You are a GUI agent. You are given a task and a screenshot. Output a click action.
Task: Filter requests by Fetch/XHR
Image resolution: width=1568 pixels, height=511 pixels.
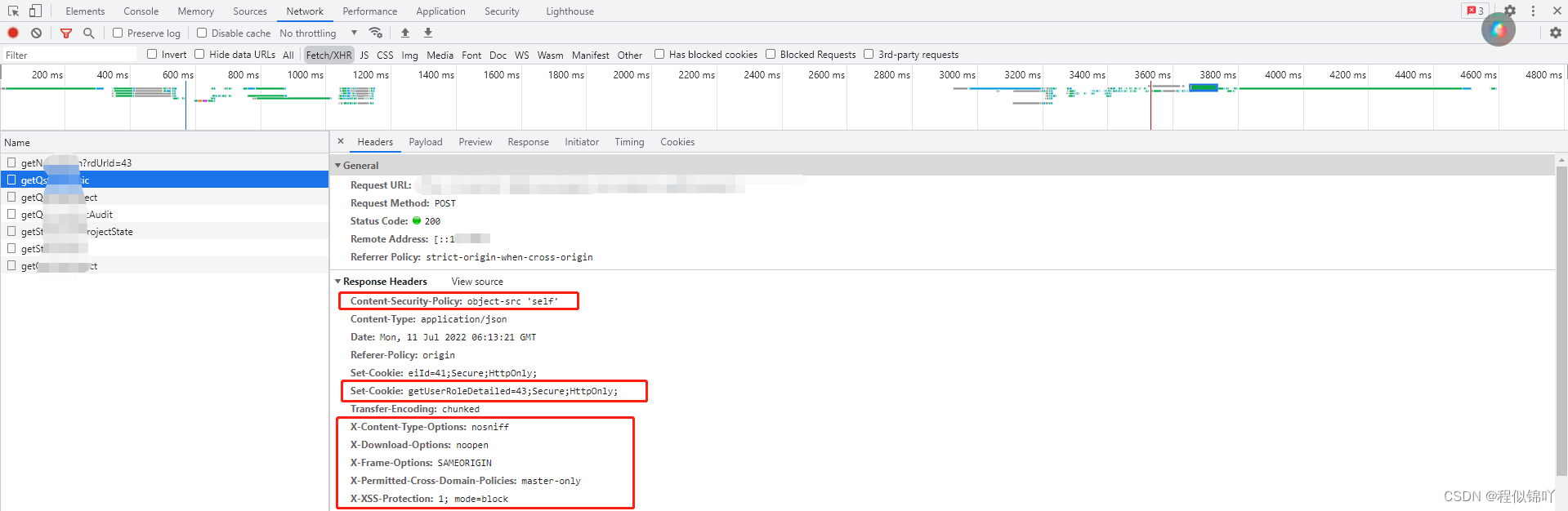(x=328, y=55)
